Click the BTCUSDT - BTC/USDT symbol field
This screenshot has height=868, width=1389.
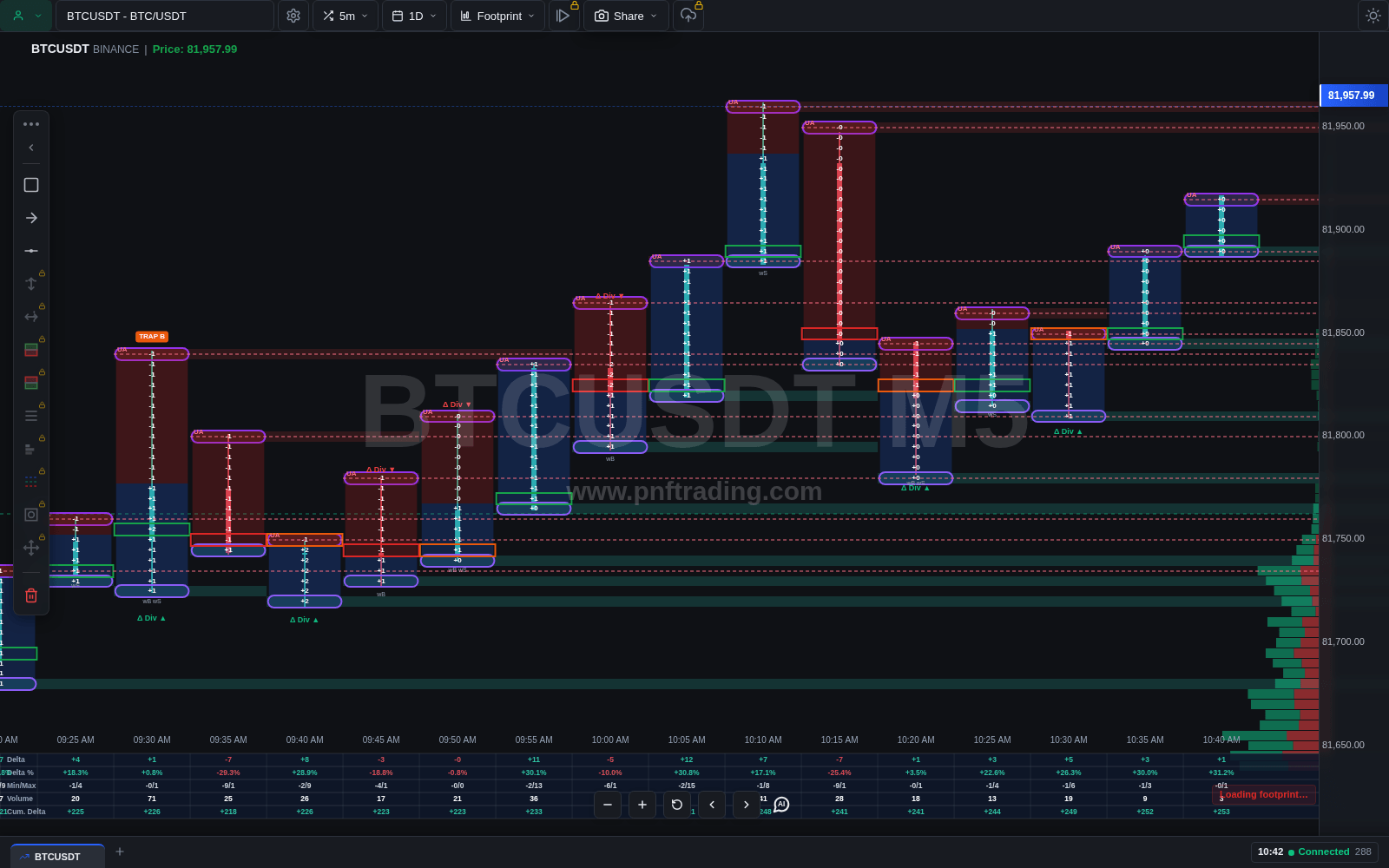pos(165,16)
